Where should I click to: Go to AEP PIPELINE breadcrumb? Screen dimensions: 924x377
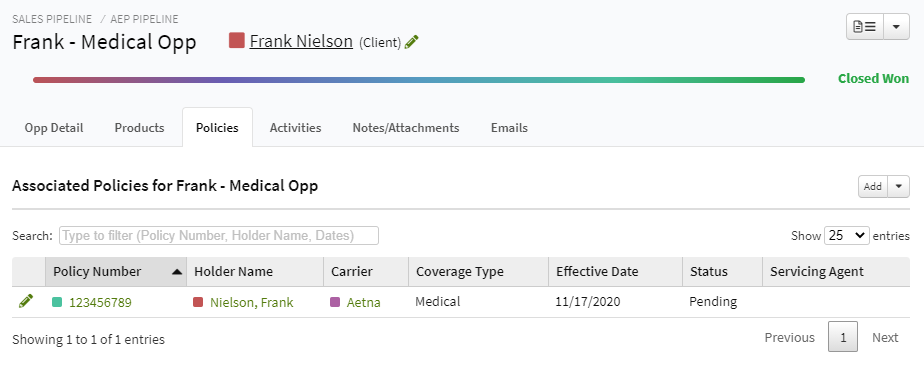coord(144,19)
